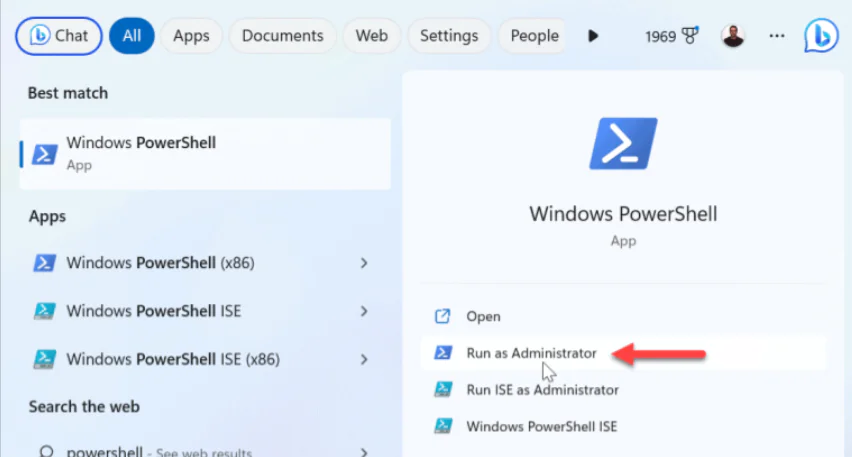Switch to the People filter
The image size is (852, 457).
(x=532, y=36)
